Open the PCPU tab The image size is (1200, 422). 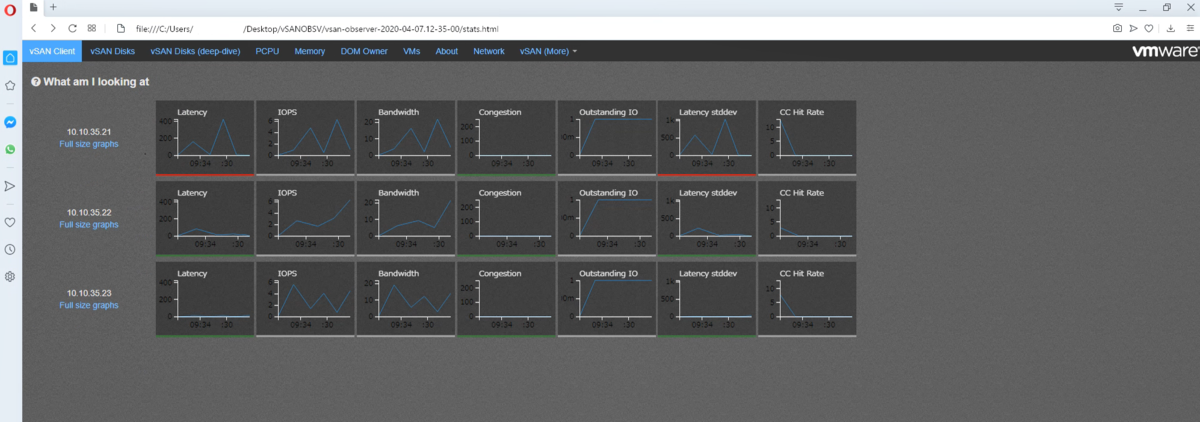coord(267,51)
